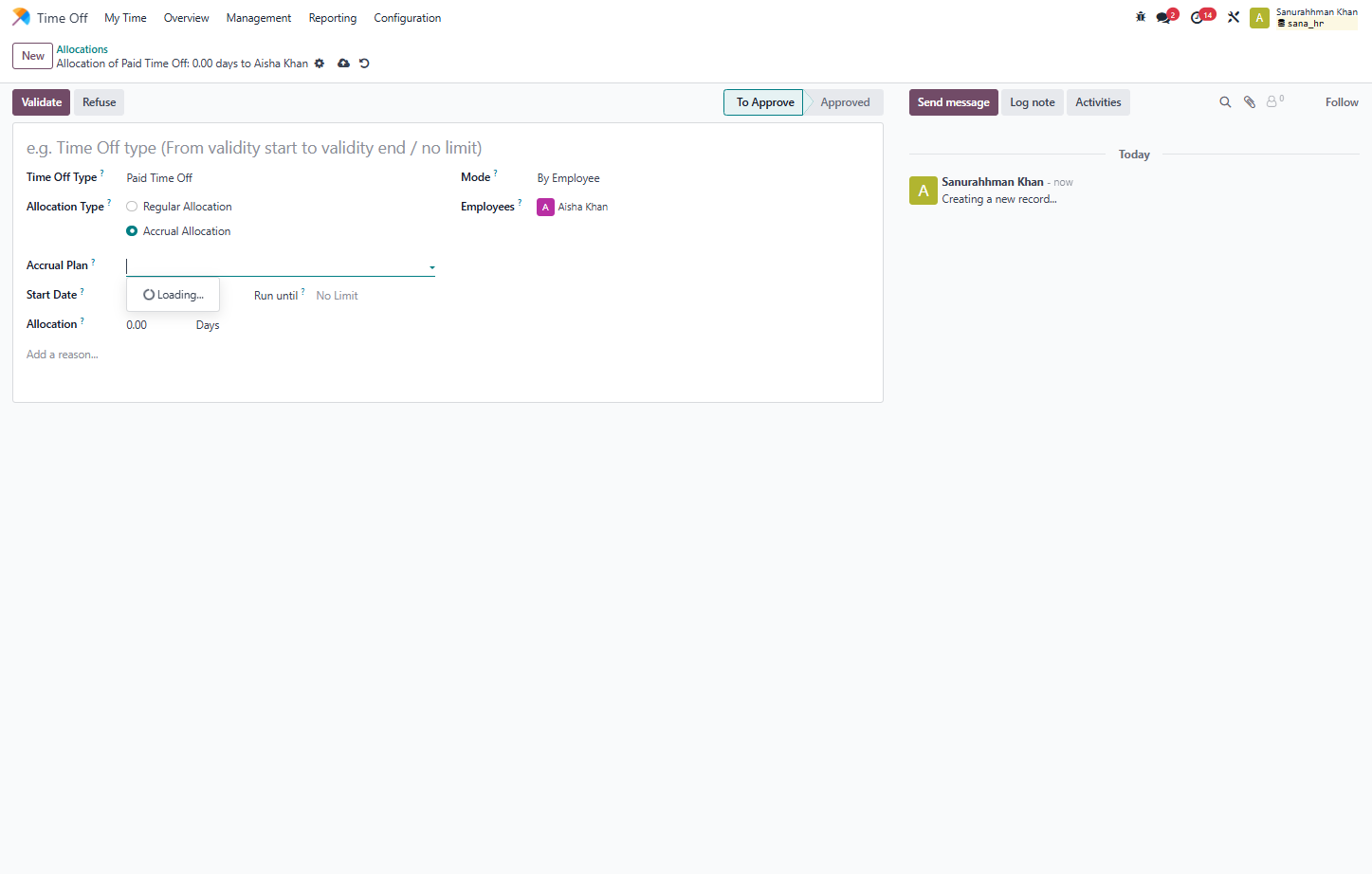Select the To Approve status stage
1372x874 pixels.
pos(764,102)
